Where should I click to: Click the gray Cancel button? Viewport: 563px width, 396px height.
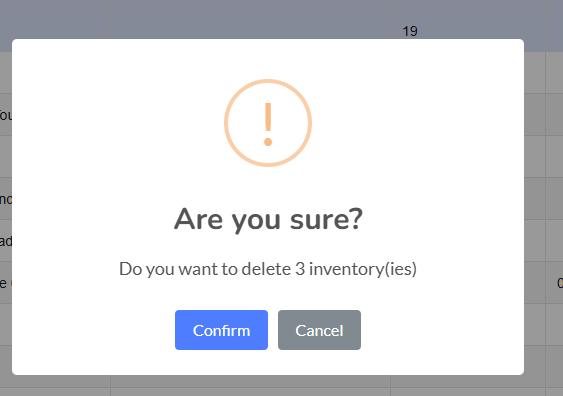click(319, 330)
